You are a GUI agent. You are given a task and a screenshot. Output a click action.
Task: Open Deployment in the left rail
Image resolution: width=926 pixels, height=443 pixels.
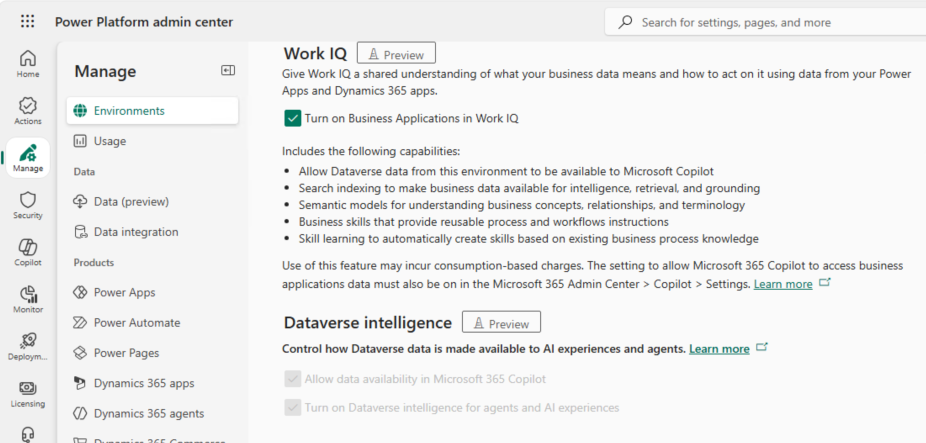click(x=28, y=347)
